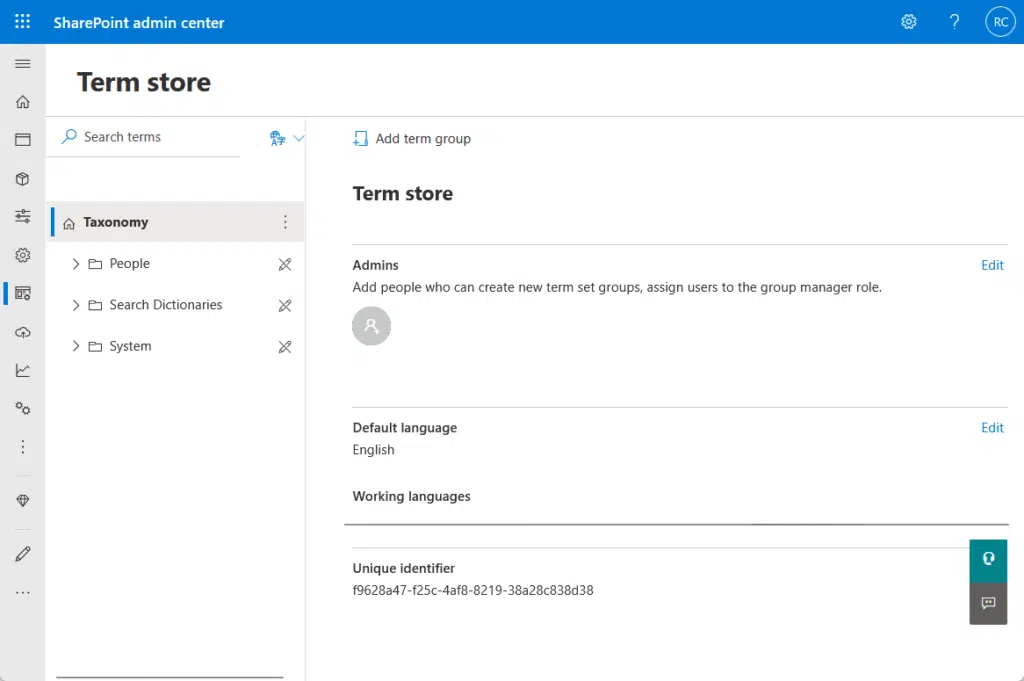Open the gray feedback chat button

pos(988,603)
